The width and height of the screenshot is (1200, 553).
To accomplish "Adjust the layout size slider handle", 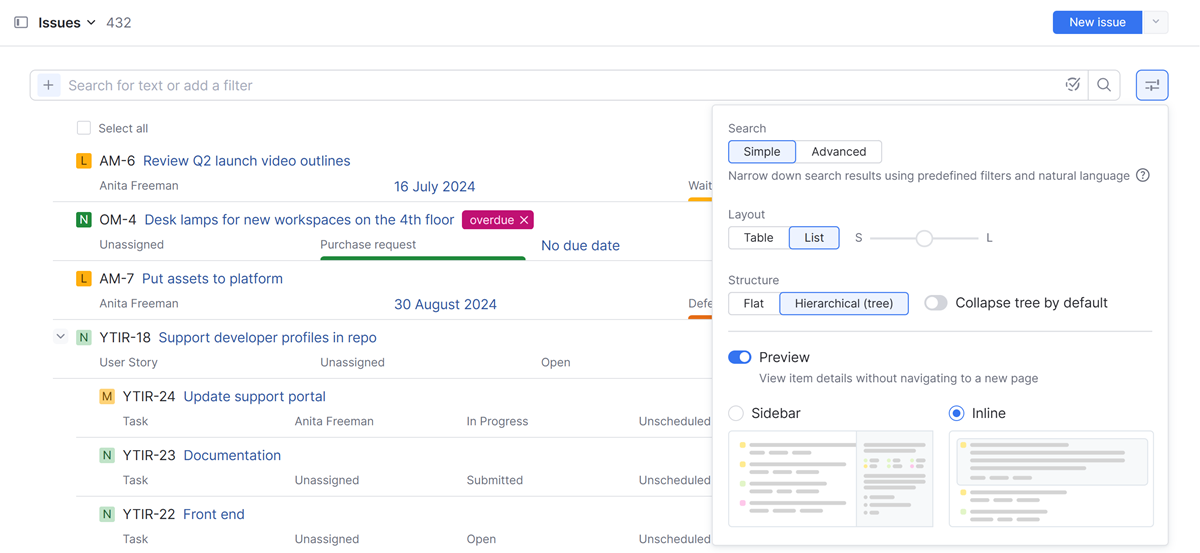I will 924,238.
